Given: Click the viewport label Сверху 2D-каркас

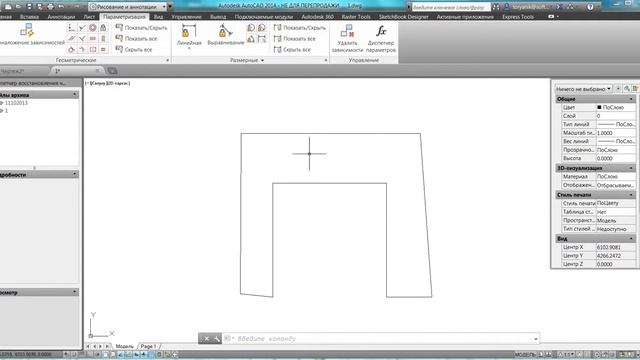Looking at the screenshot, I should tap(108, 83).
